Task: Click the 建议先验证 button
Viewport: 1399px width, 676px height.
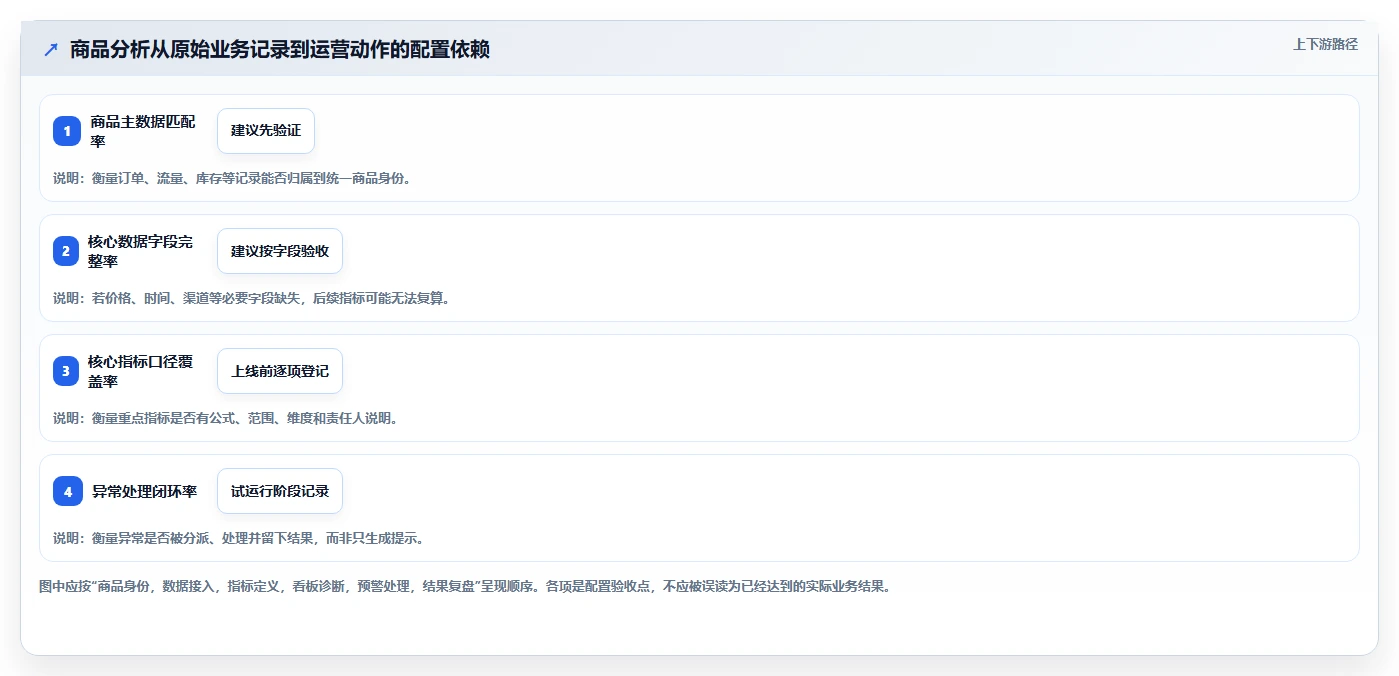Action: pos(266,131)
